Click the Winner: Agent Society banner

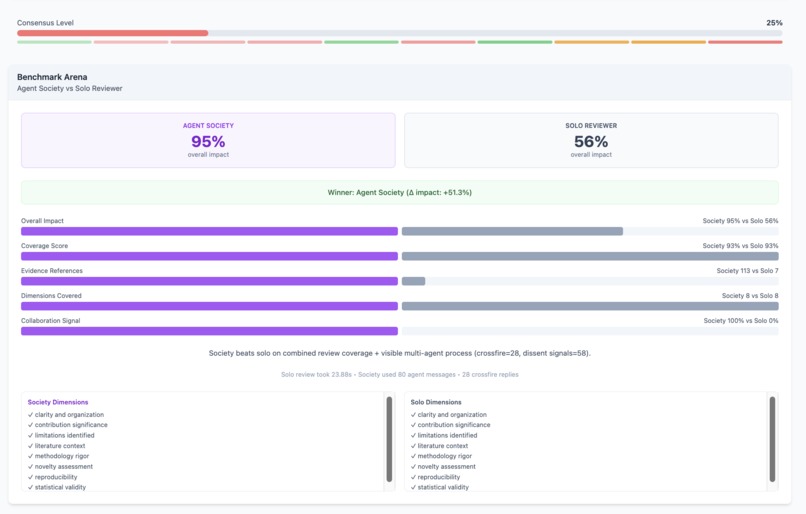click(399, 192)
